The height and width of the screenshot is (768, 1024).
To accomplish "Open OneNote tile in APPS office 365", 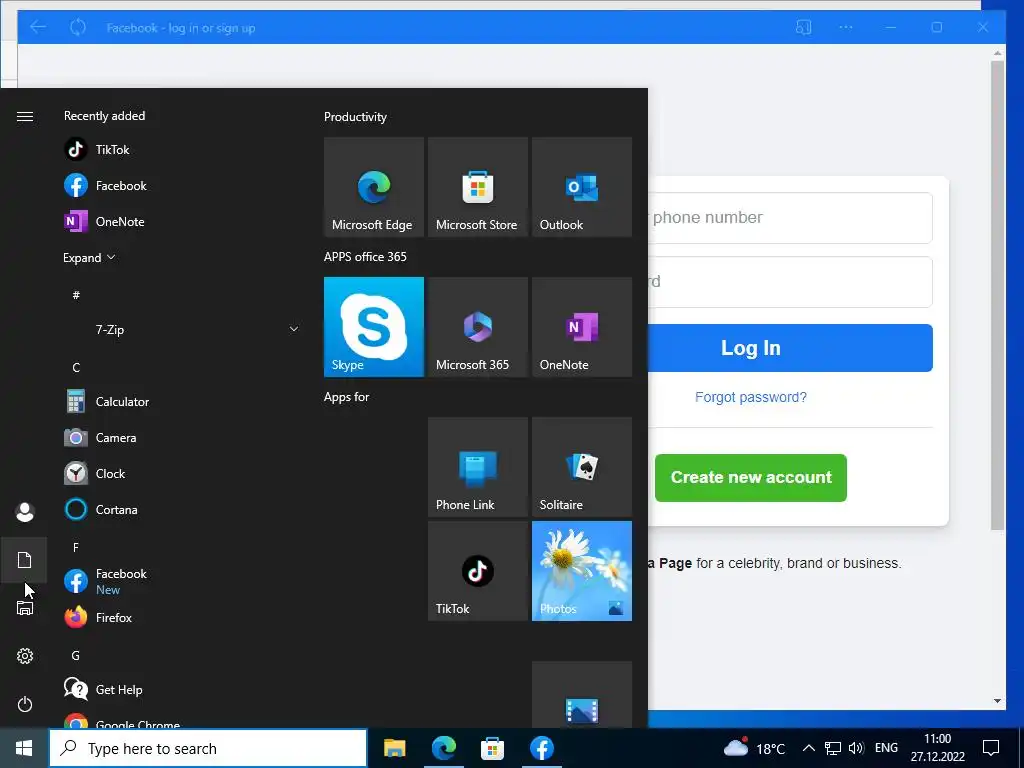I will [582, 327].
